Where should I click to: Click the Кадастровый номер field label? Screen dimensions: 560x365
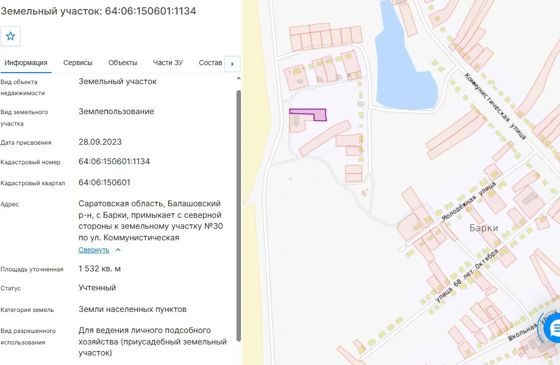(30, 162)
